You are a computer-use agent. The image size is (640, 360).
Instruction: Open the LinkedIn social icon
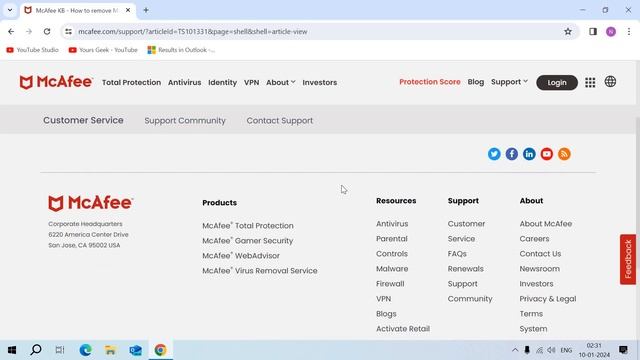point(529,154)
